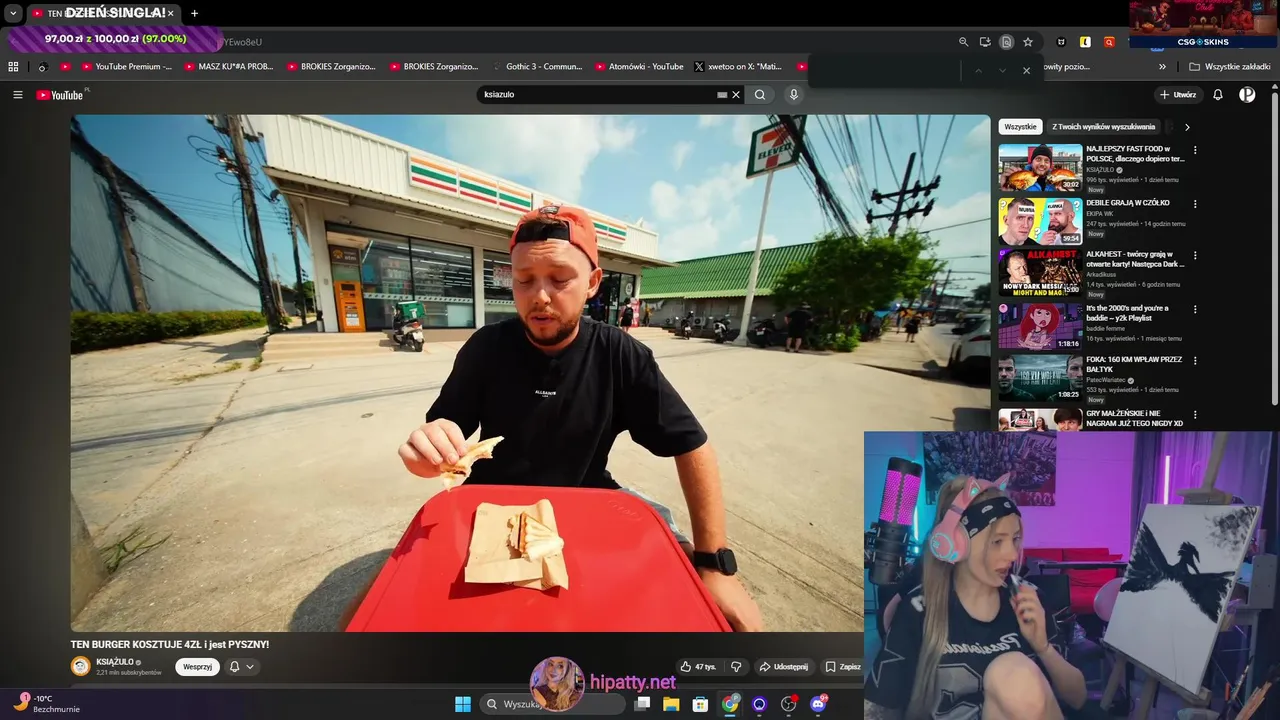Go to YouTube home via logo
This screenshot has height=720, width=1280.
[60, 95]
